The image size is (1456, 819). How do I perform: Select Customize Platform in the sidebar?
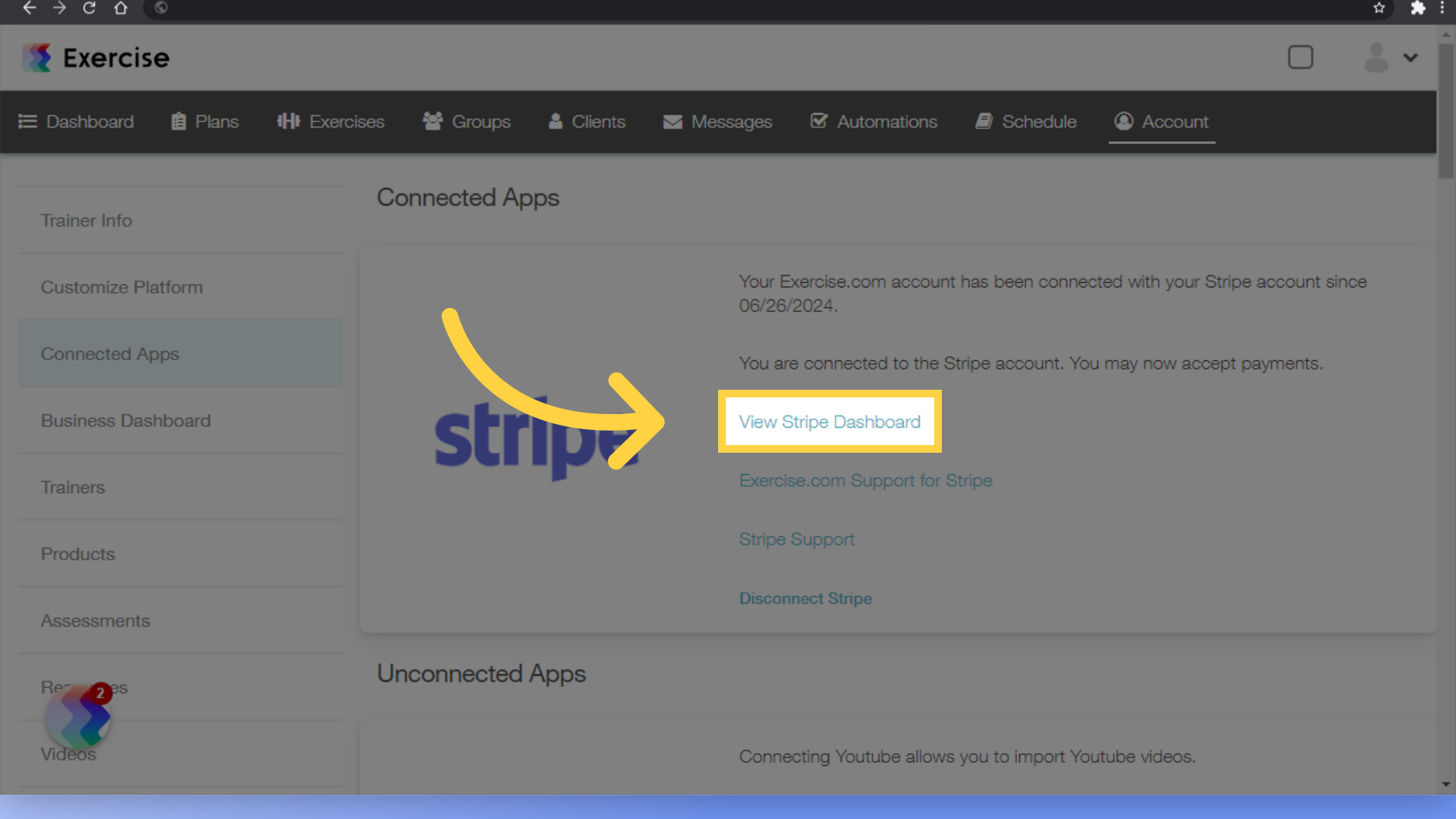[x=180, y=287]
